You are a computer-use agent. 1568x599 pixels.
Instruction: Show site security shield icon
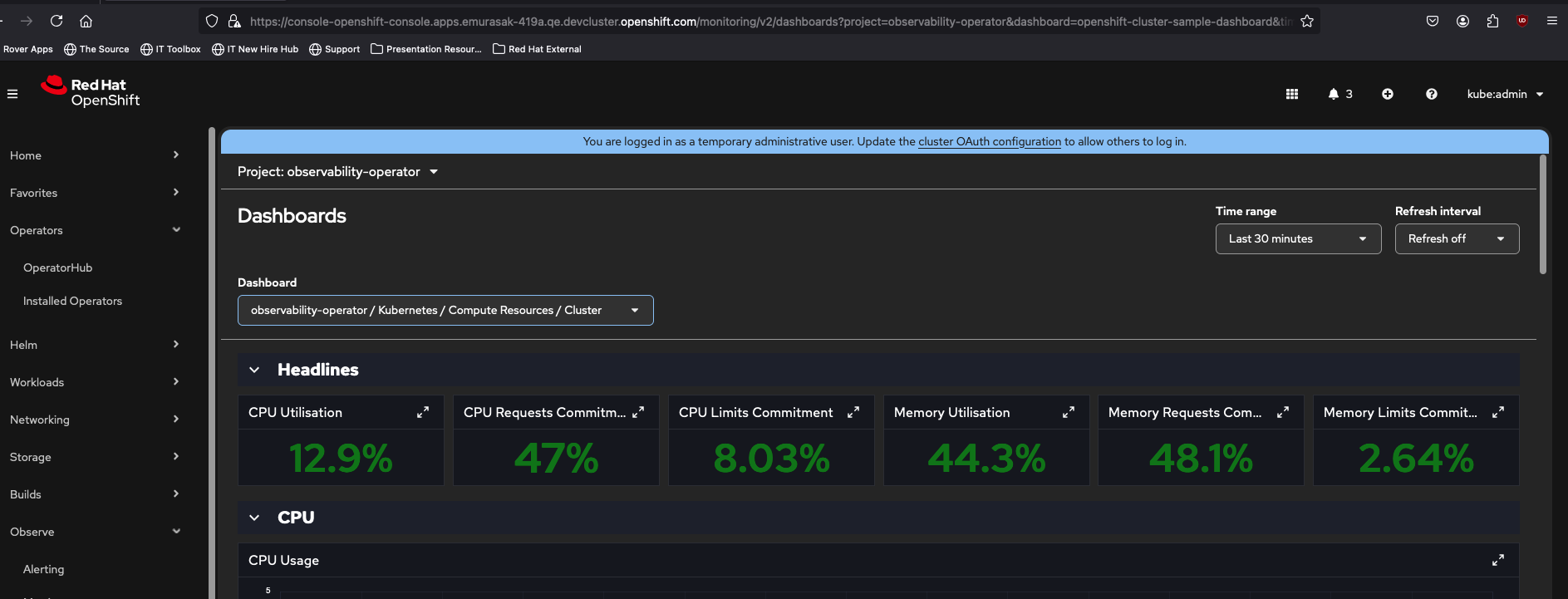pyautogui.click(x=212, y=21)
